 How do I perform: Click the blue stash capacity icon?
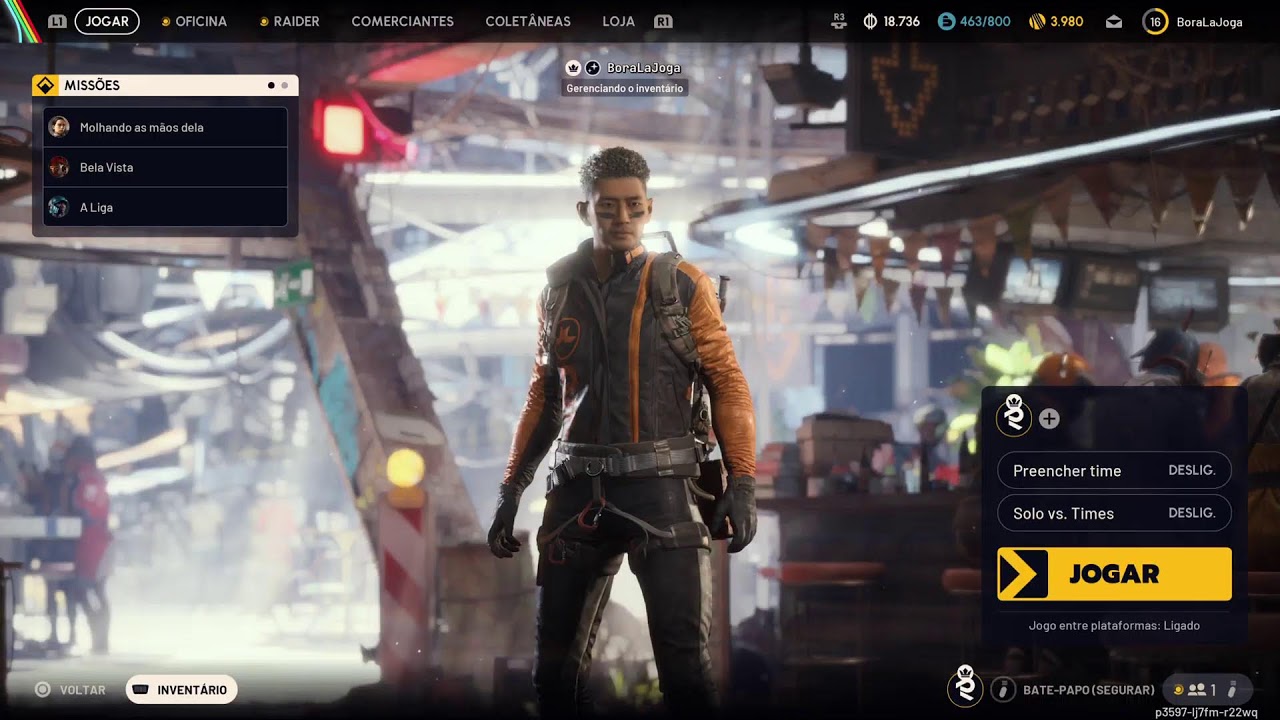pyautogui.click(x=946, y=21)
